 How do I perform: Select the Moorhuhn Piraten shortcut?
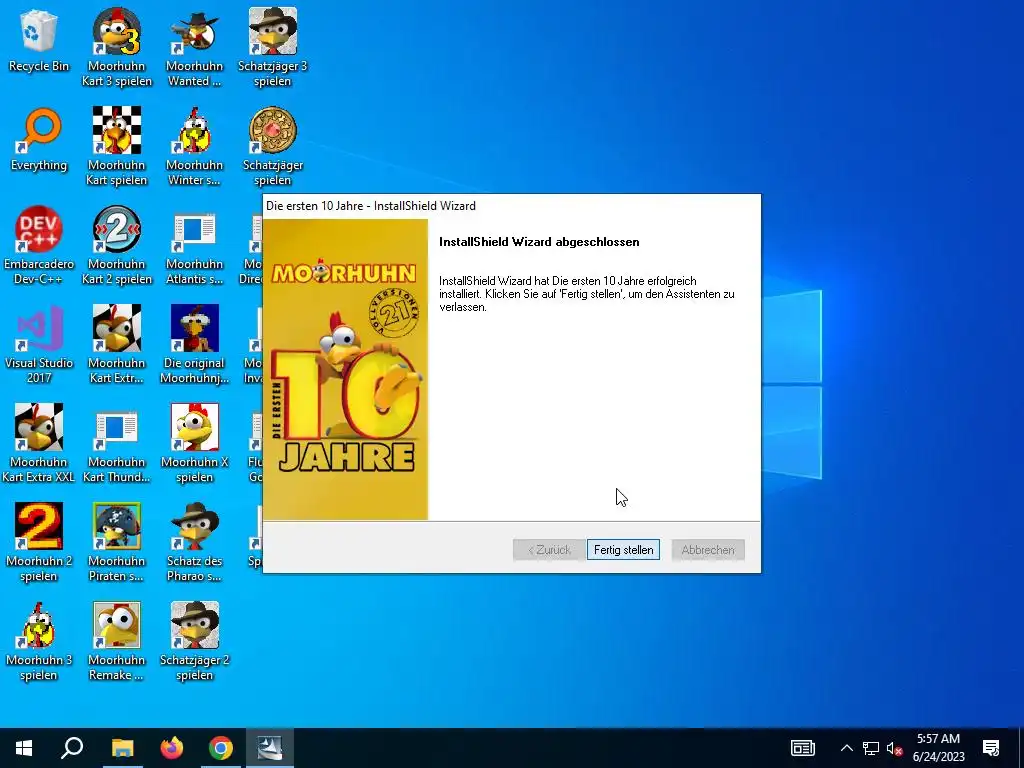(x=116, y=543)
